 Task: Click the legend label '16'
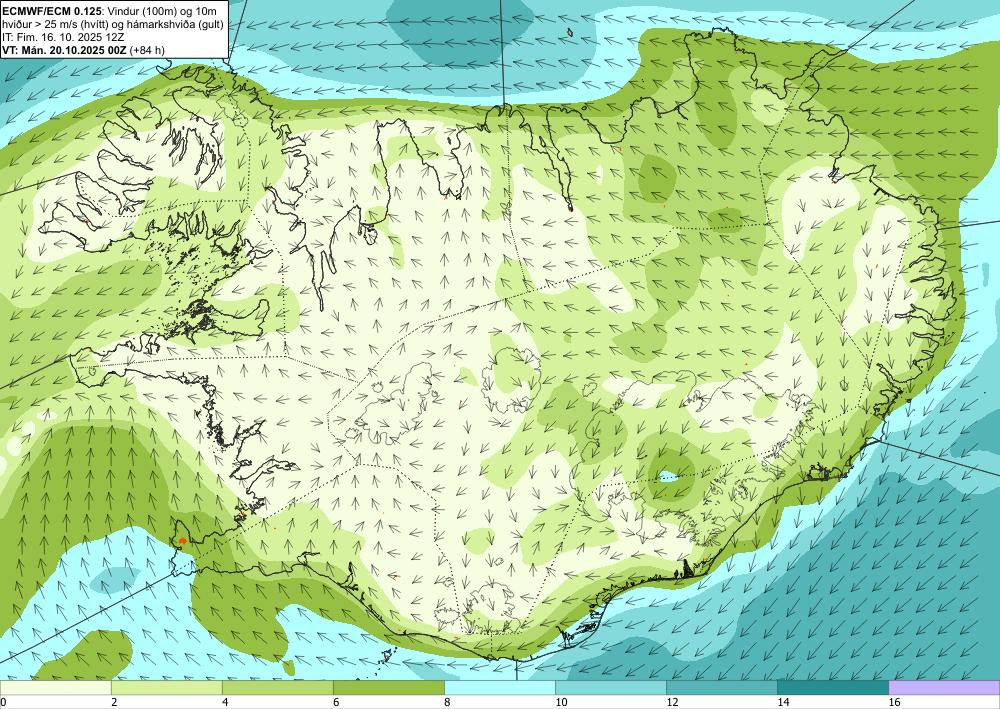[x=894, y=702]
